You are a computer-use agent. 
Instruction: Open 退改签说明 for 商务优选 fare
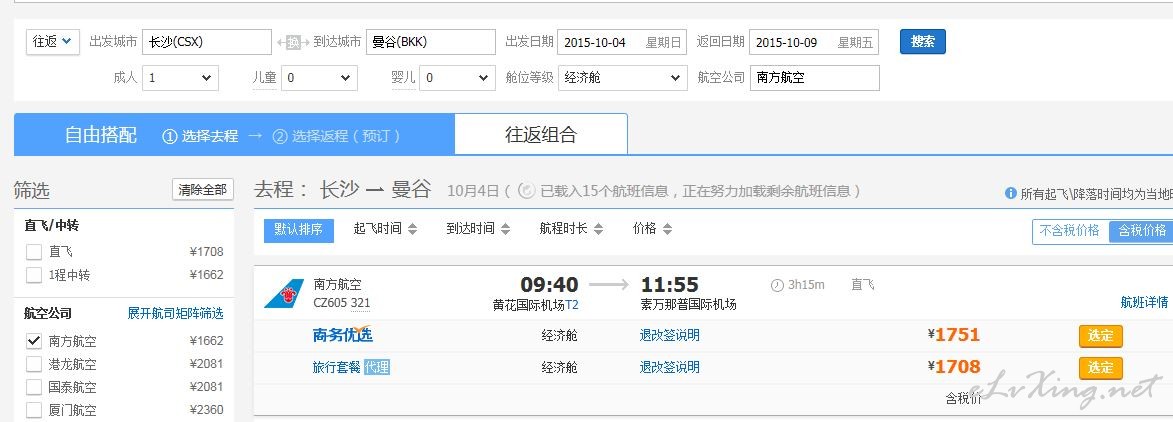pos(670,335)
